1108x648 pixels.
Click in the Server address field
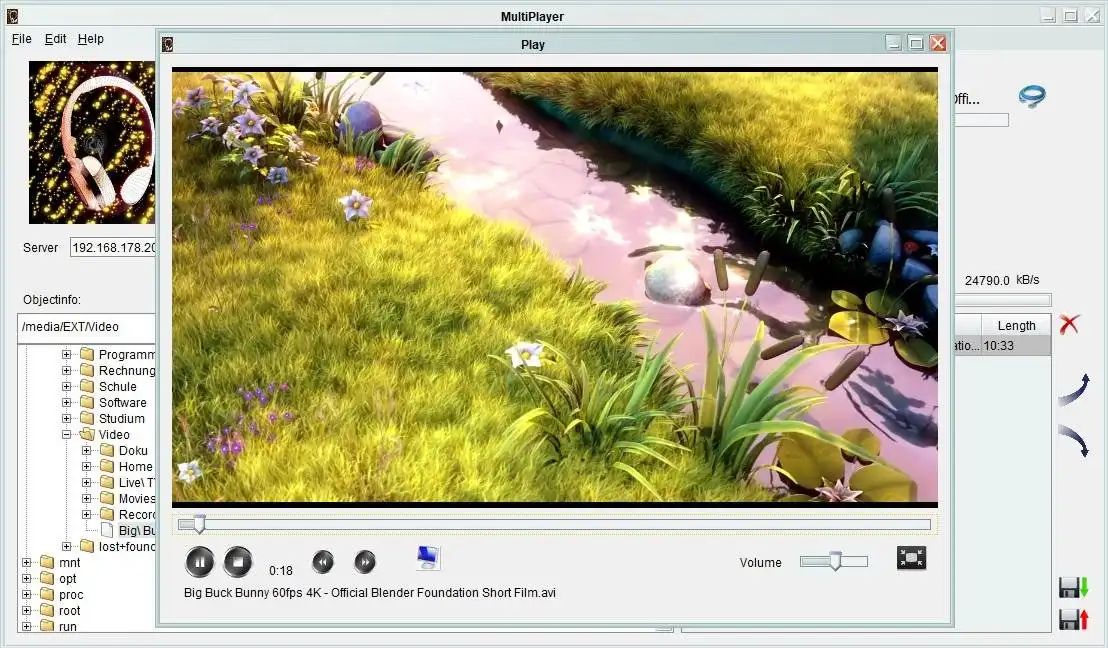click(113, 247)
